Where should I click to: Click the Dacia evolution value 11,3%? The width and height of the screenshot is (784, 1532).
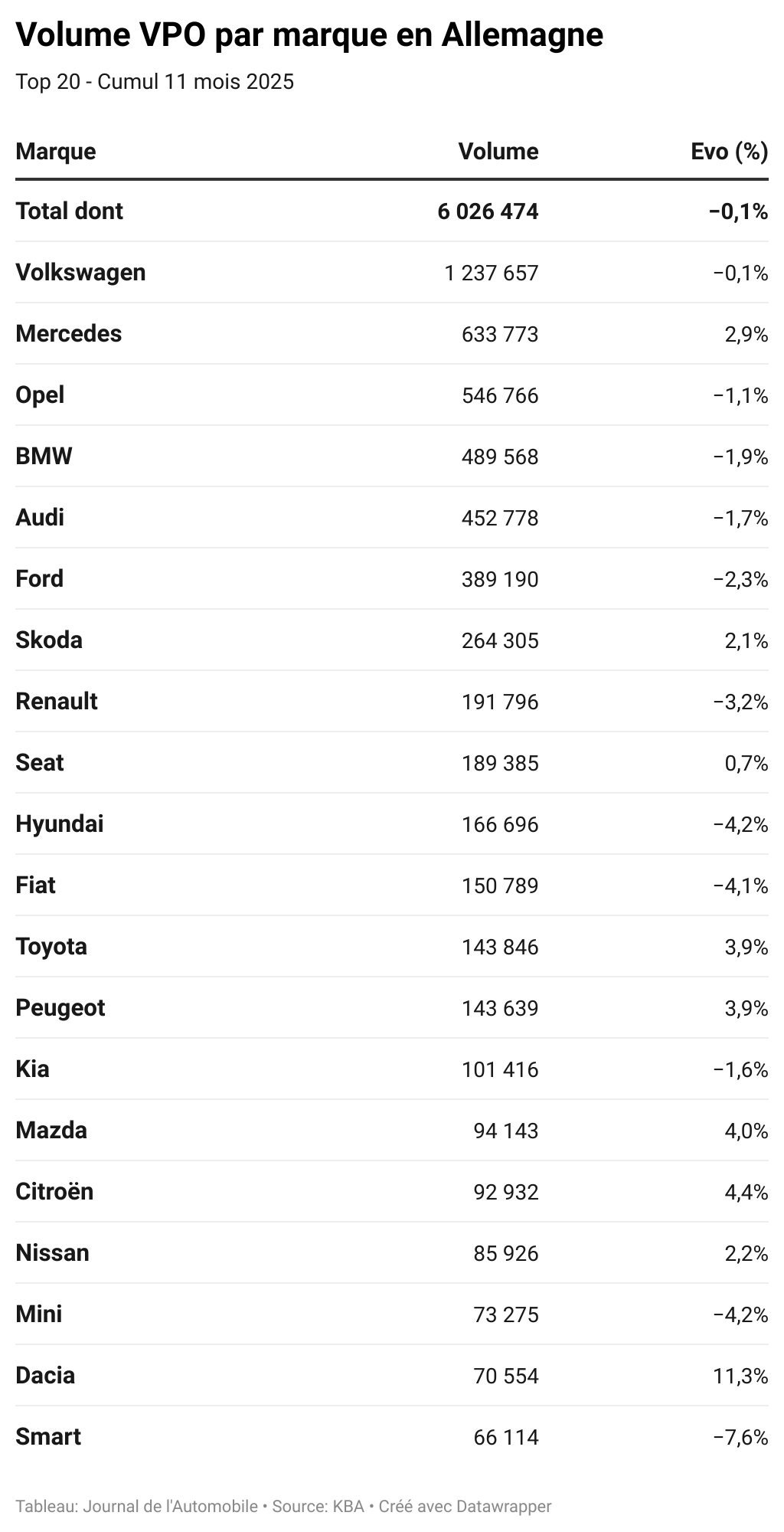coord(740,1376)
